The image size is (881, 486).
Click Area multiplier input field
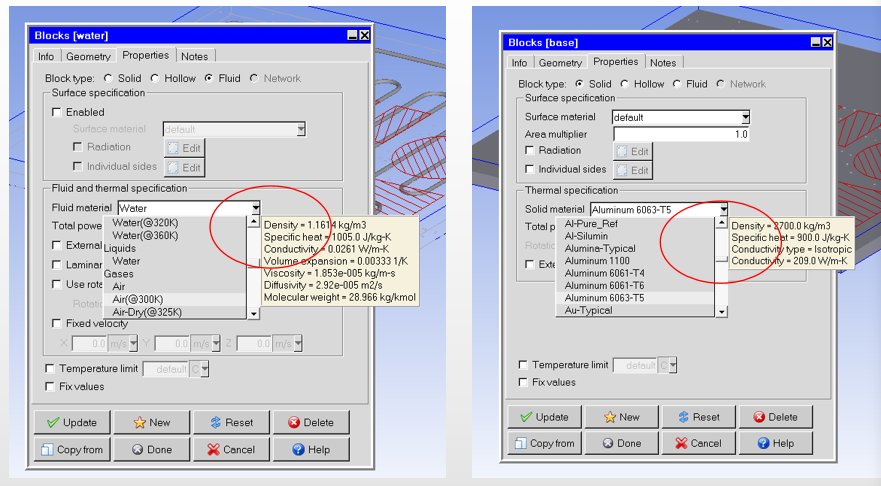point(680,134)
